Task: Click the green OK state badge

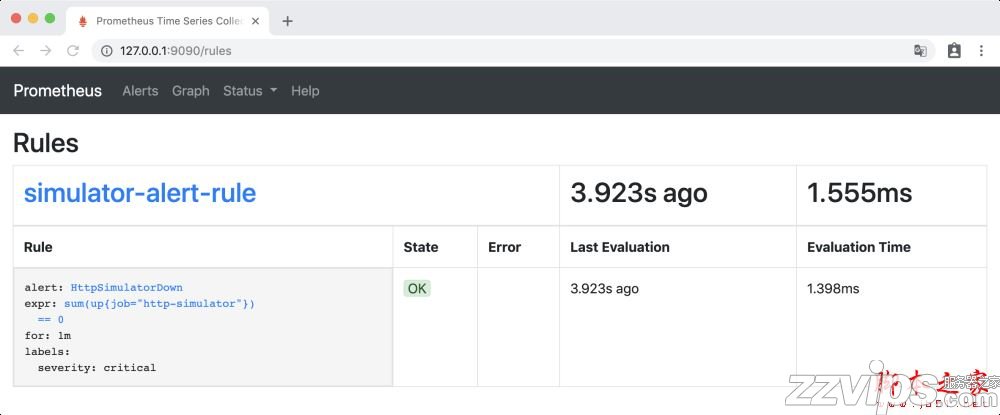Action: coord(417,289)
